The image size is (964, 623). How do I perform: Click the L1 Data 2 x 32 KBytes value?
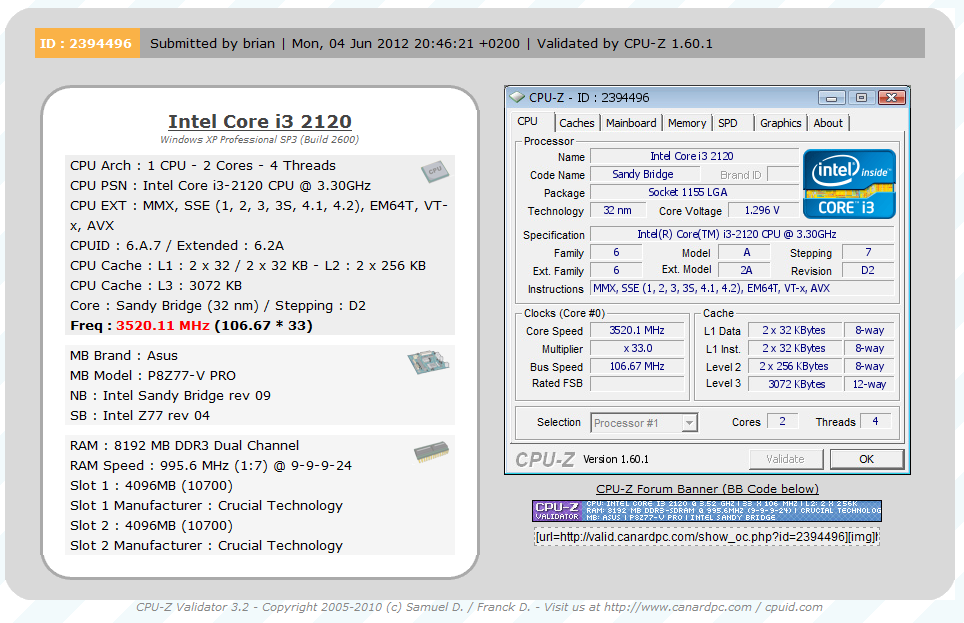tap(794, 330)
